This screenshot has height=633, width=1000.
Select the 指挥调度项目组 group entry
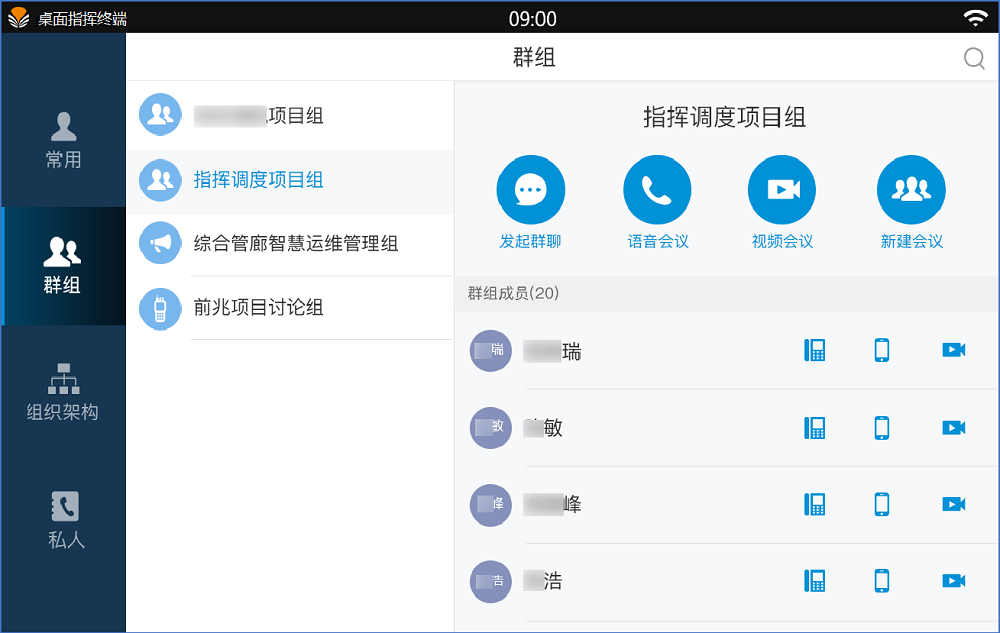tap(258, 180)
